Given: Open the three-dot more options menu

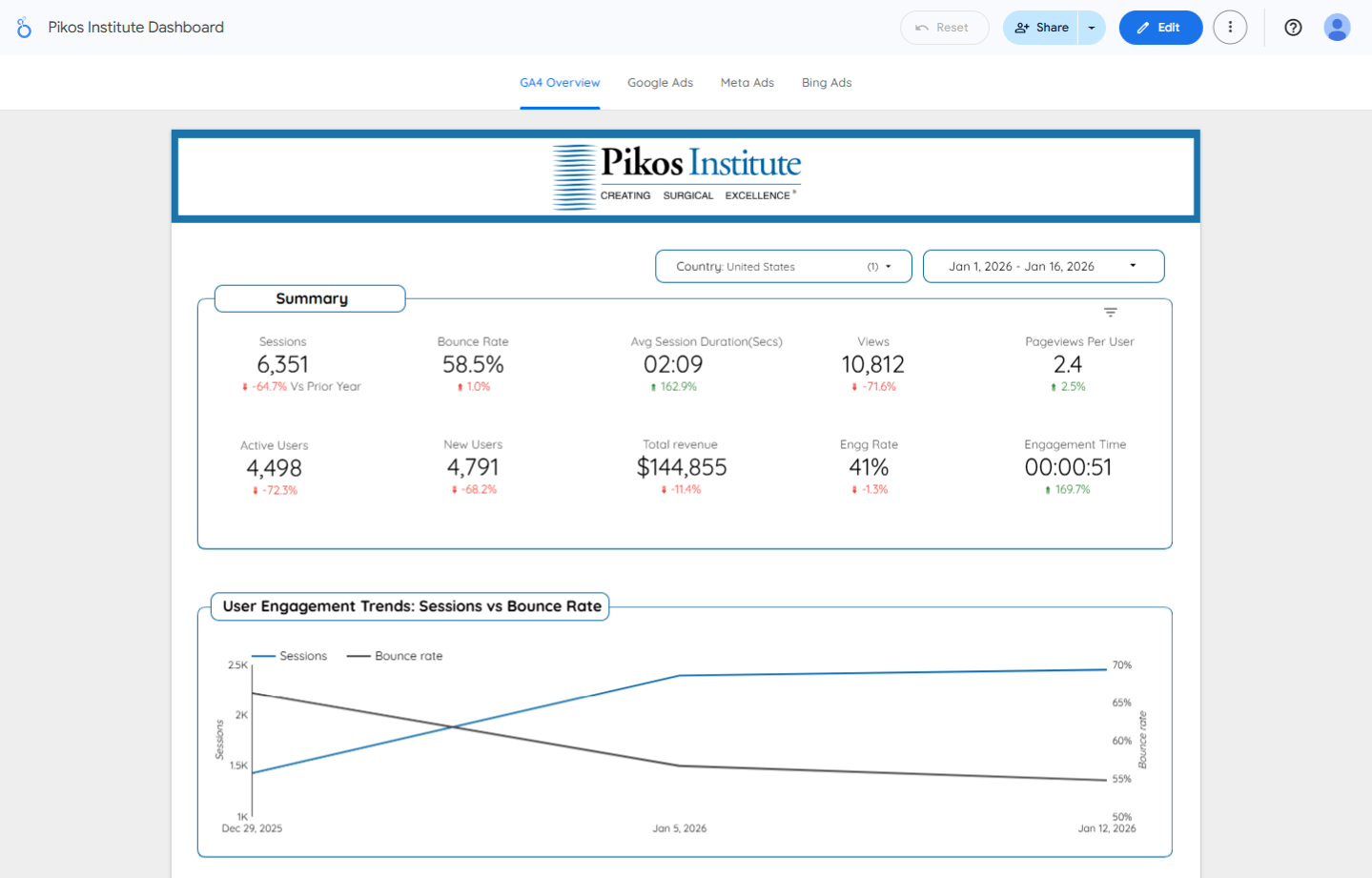Looking at the screenshot, I should click(x=1230, y=28).
